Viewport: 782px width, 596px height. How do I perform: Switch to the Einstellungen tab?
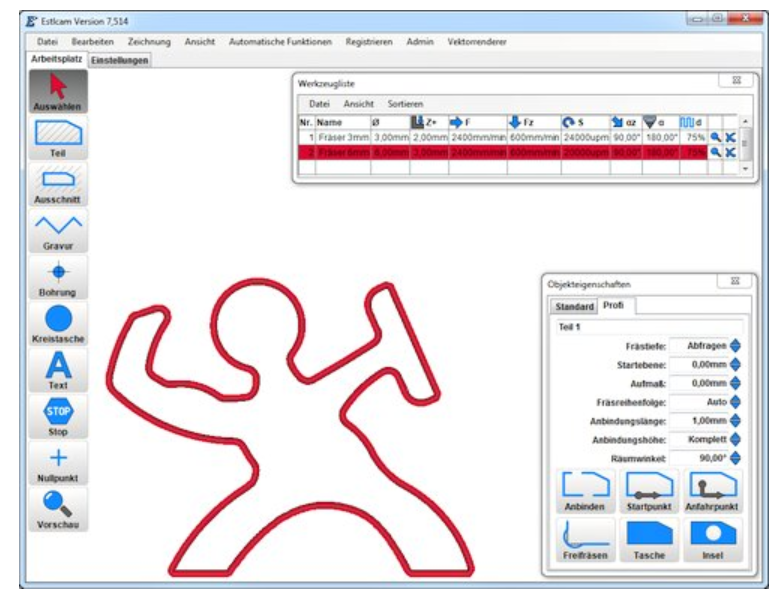[x=120, y=60]
